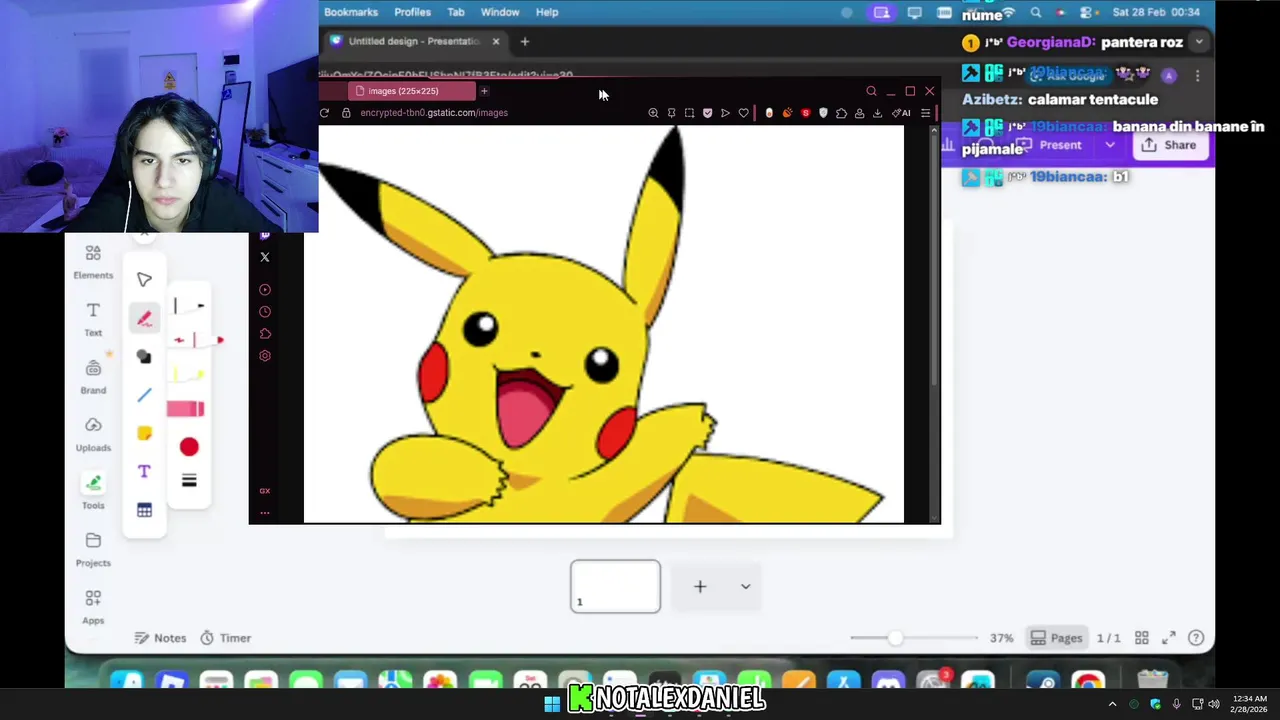Open Twitch in Opera GX sidebar
Screen dimensions: 1280x720
(265, 235)
